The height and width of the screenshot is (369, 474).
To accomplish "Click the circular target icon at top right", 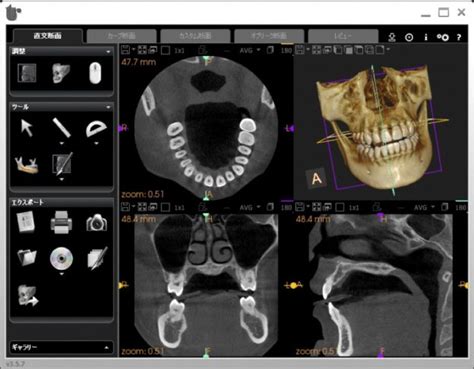I will (x=409, y=37).
